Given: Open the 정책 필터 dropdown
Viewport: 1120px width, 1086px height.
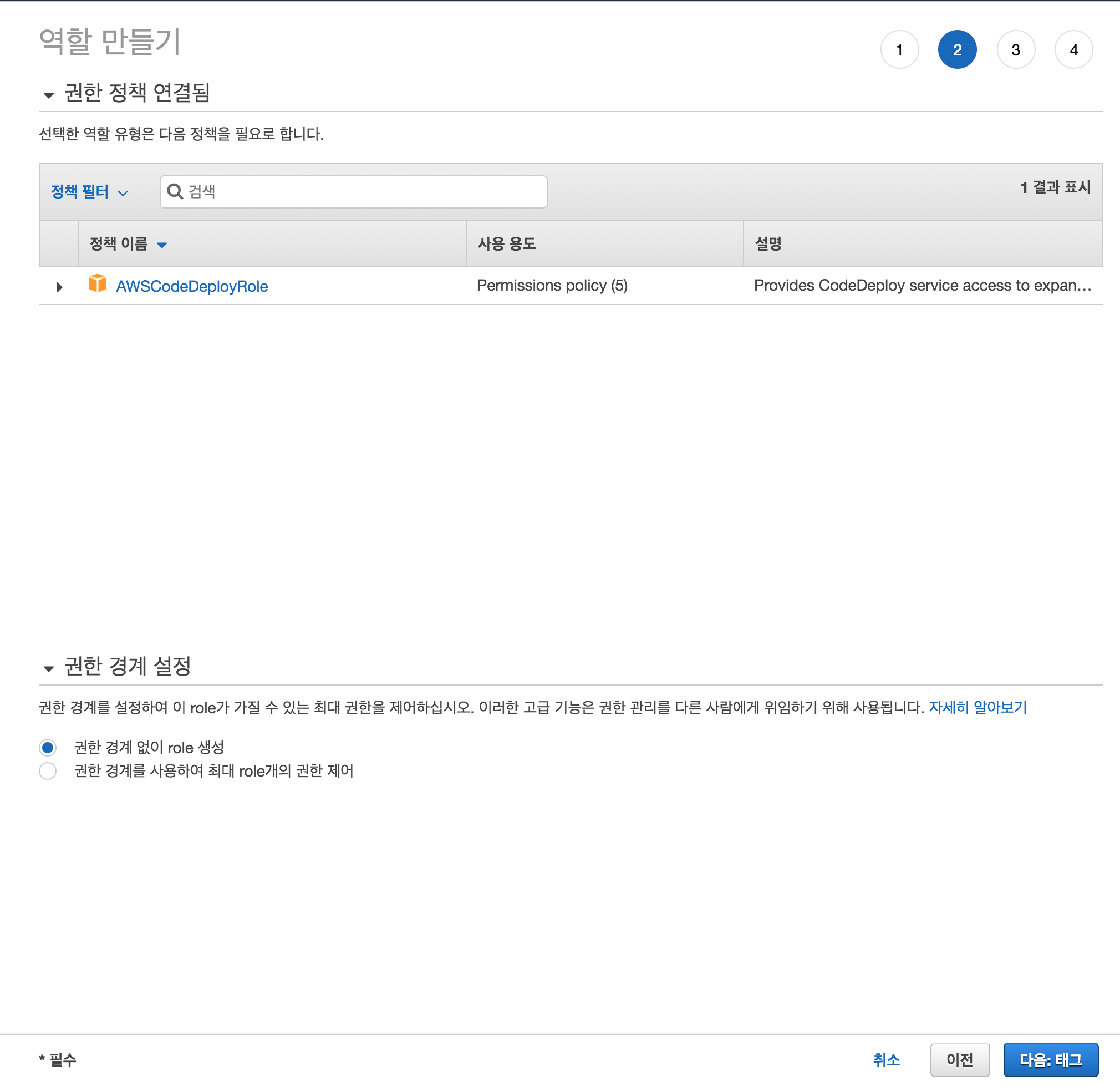Looking at the screenshot, I should coord(89,192).
